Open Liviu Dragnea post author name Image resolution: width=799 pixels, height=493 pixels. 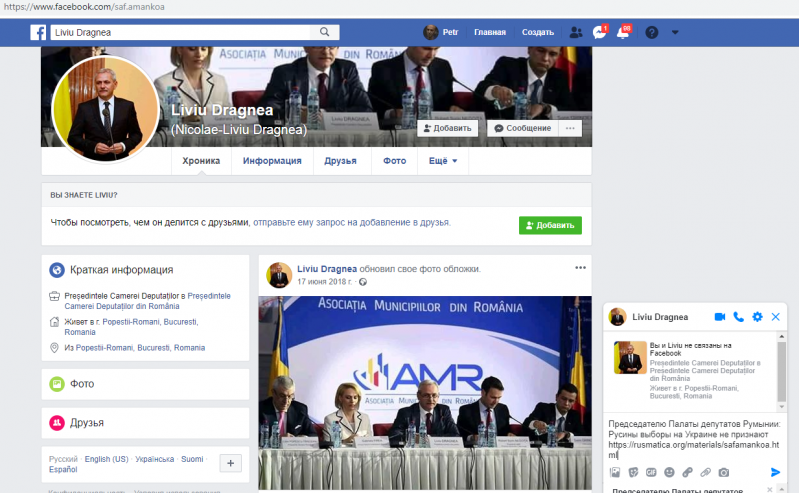[x=327, y=269]
